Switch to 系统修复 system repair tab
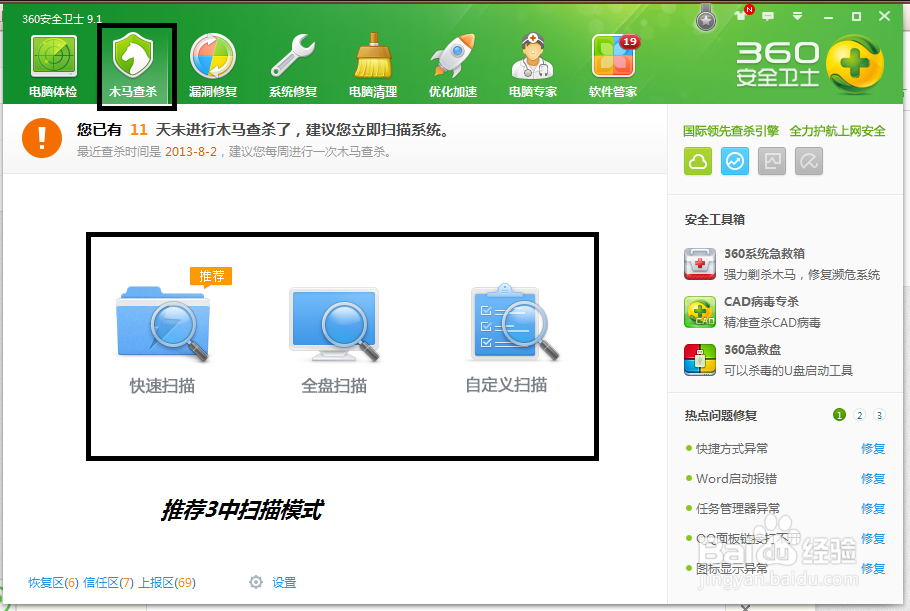910x611 pixels. (x=293, y=66)
